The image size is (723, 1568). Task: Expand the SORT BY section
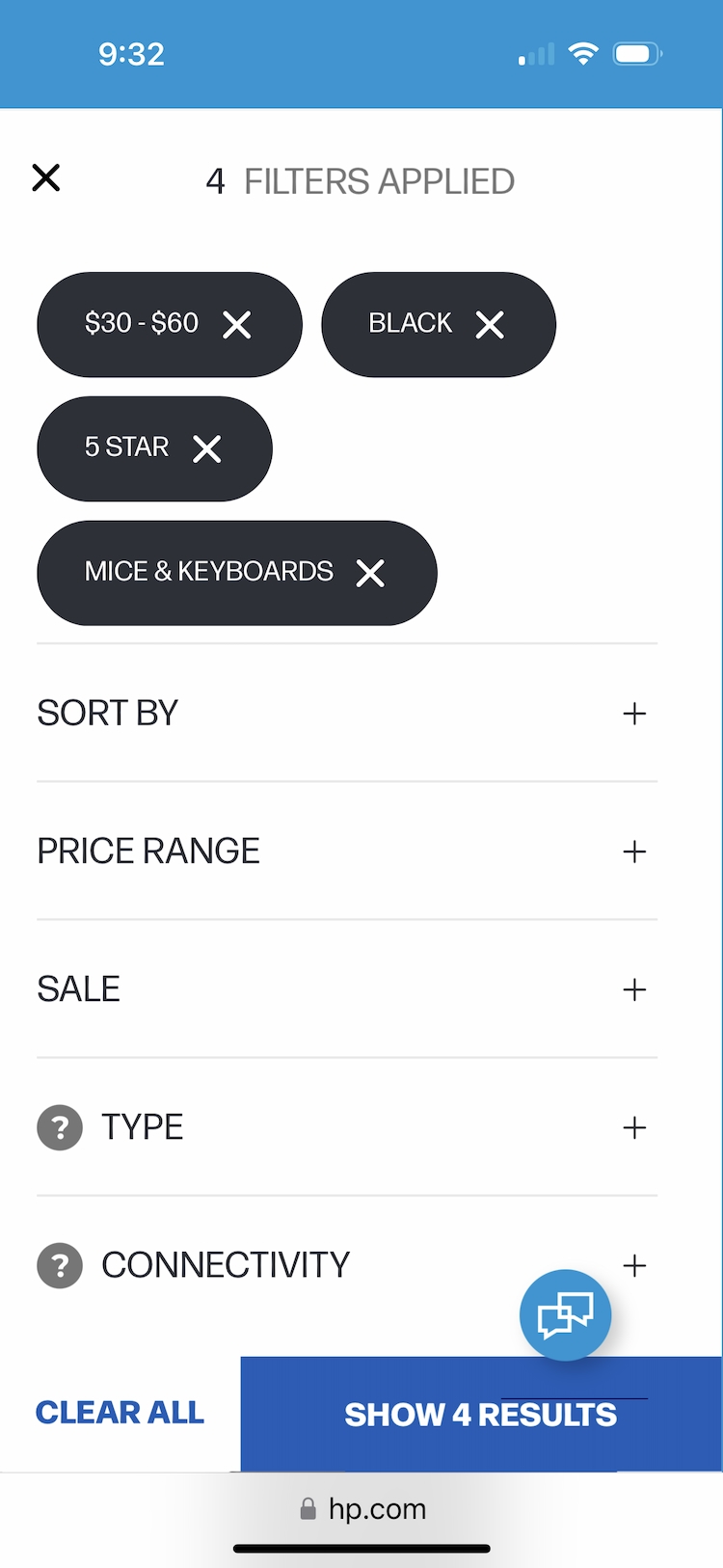pyautogui.click(x=634, y=714)
